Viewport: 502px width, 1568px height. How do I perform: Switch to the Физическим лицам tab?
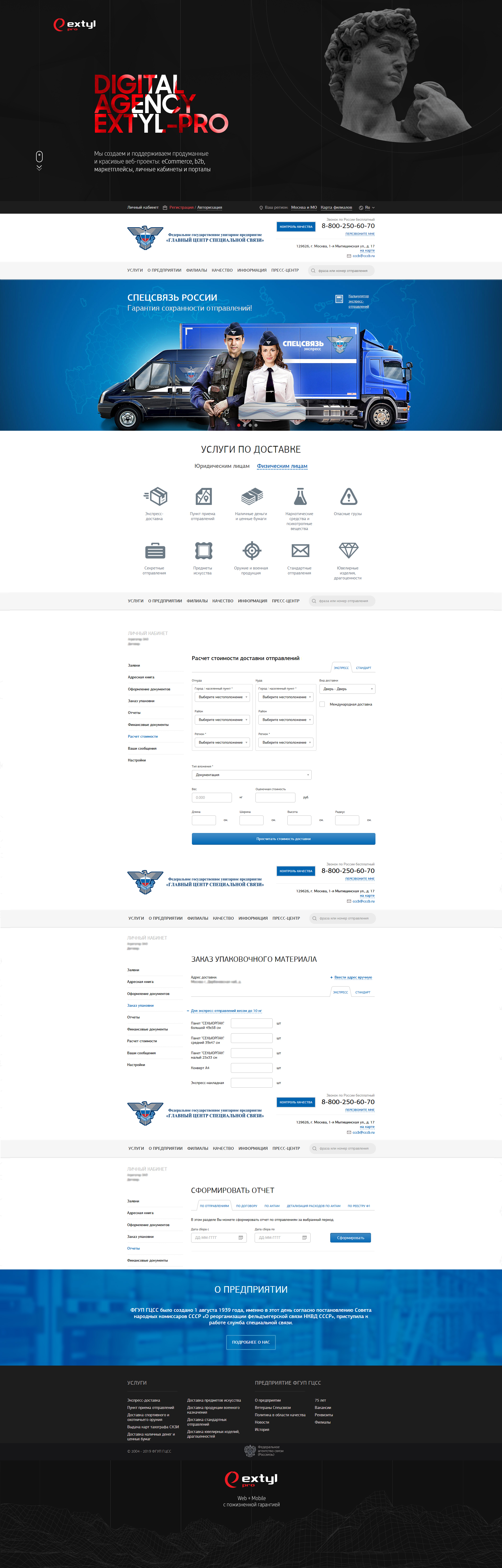click(282, 466)
